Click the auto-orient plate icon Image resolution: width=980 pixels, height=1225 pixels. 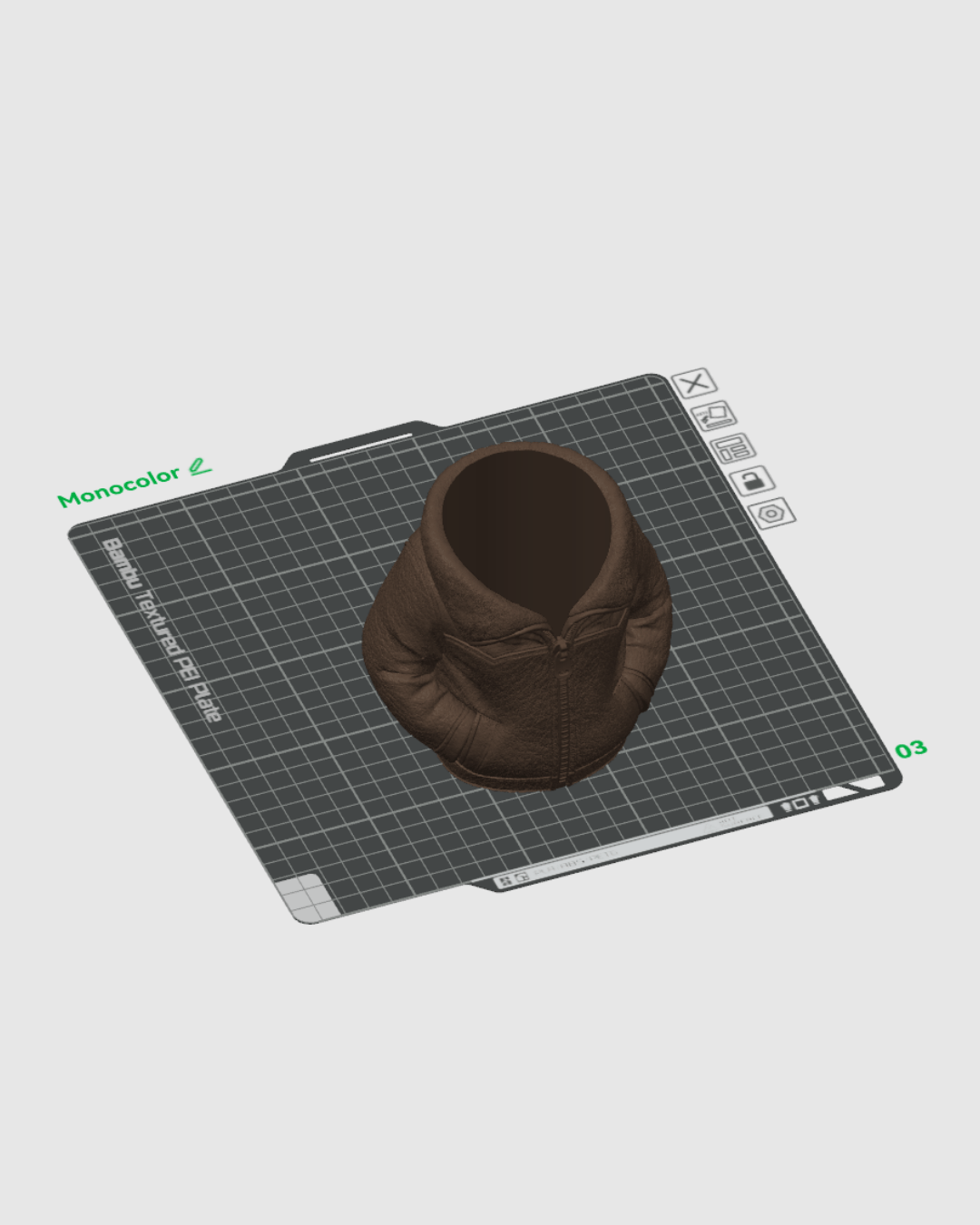(715, 416)
